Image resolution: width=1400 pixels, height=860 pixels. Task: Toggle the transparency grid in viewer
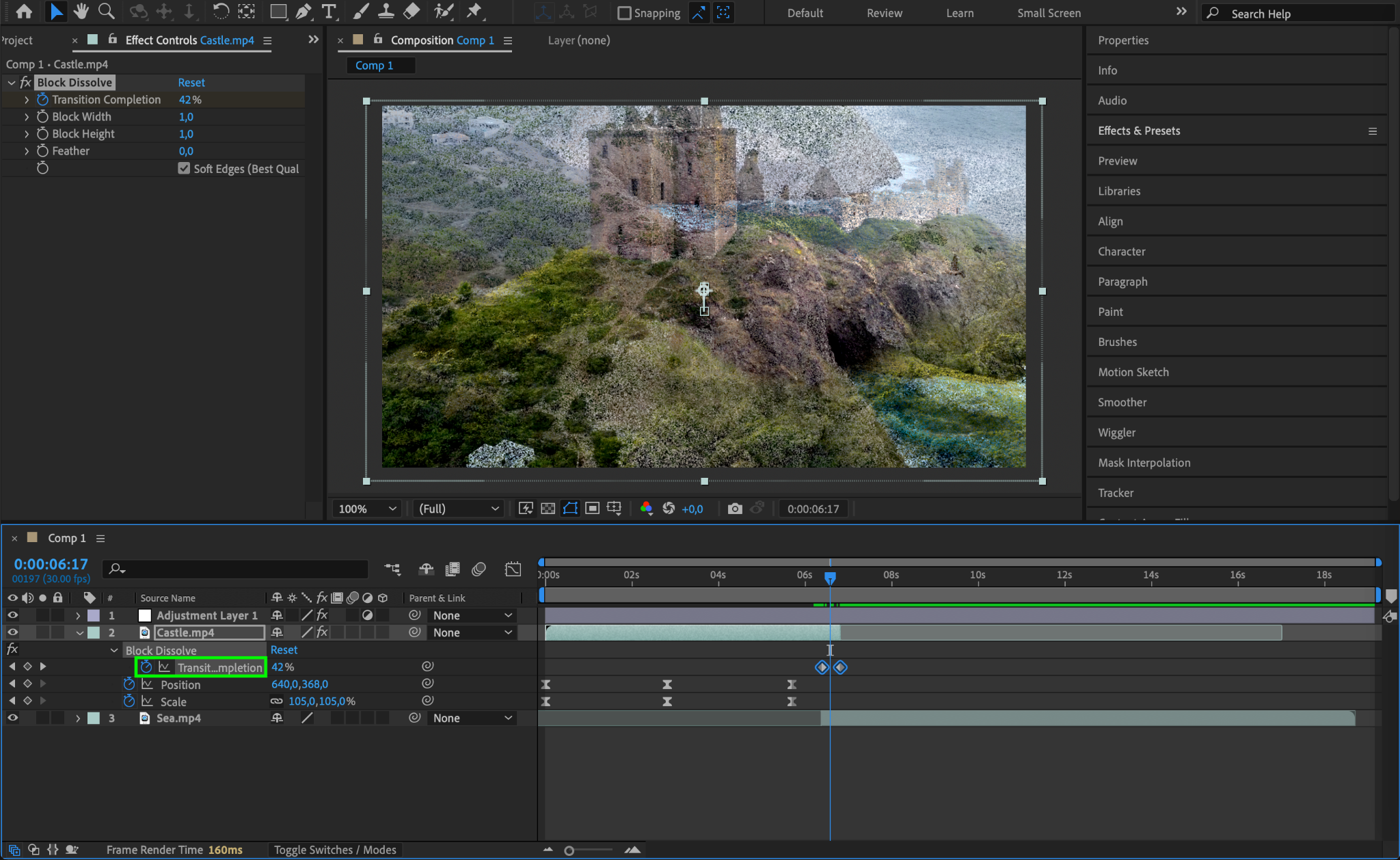[x=548, y=509]
